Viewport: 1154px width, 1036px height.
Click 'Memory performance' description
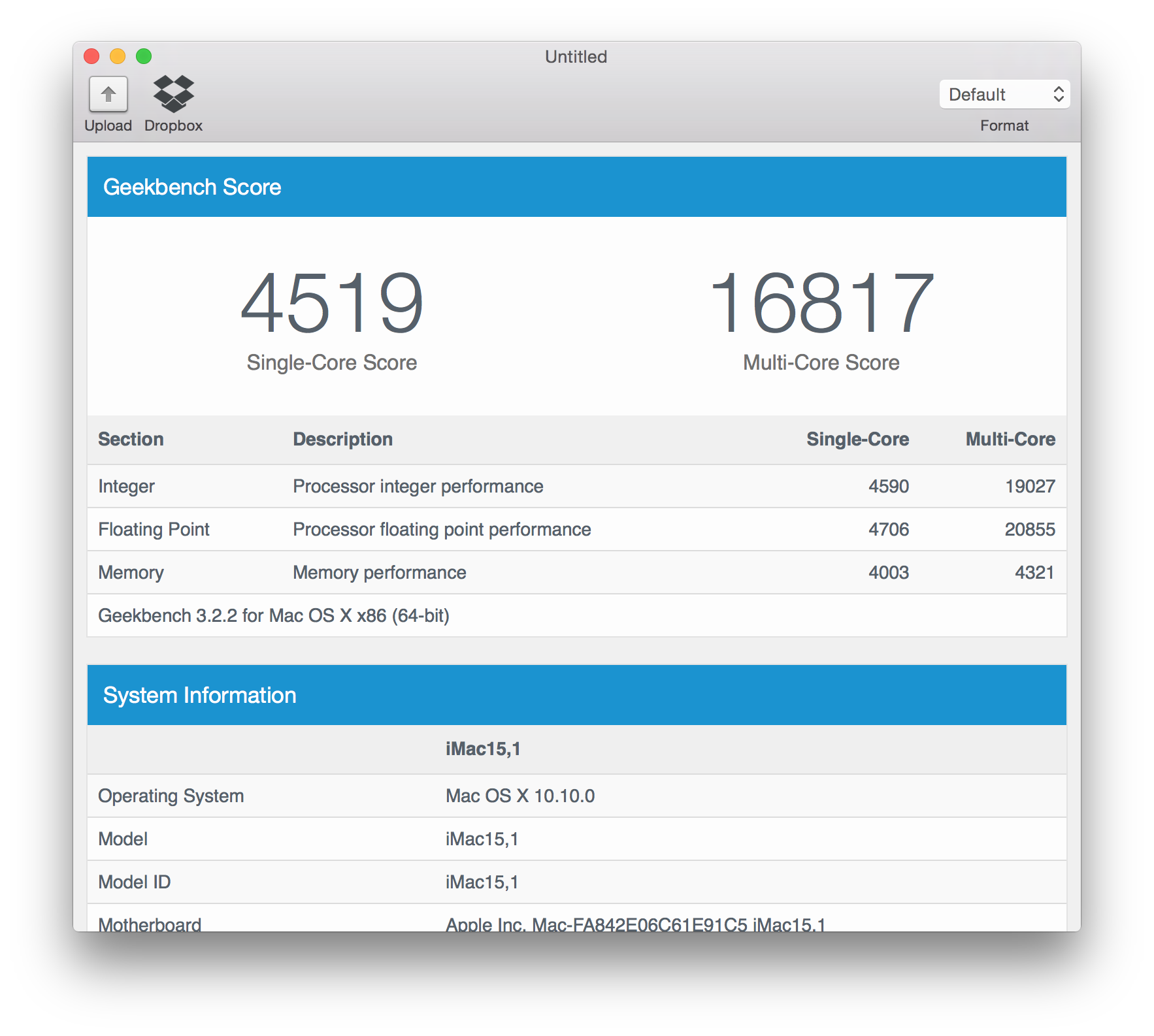point(380,573)
